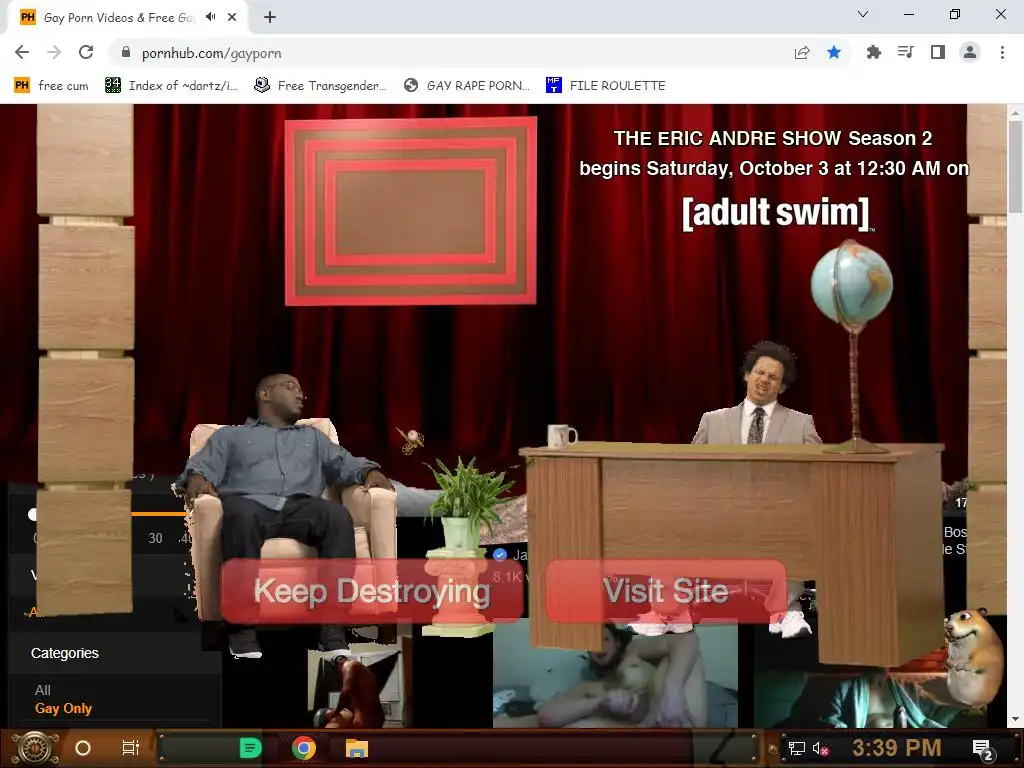Open the 'Index of ~dartz/i...' bookmark
Image resolution: width=1024 pixels, height=768 pixels.
click(x=172, y=86)
